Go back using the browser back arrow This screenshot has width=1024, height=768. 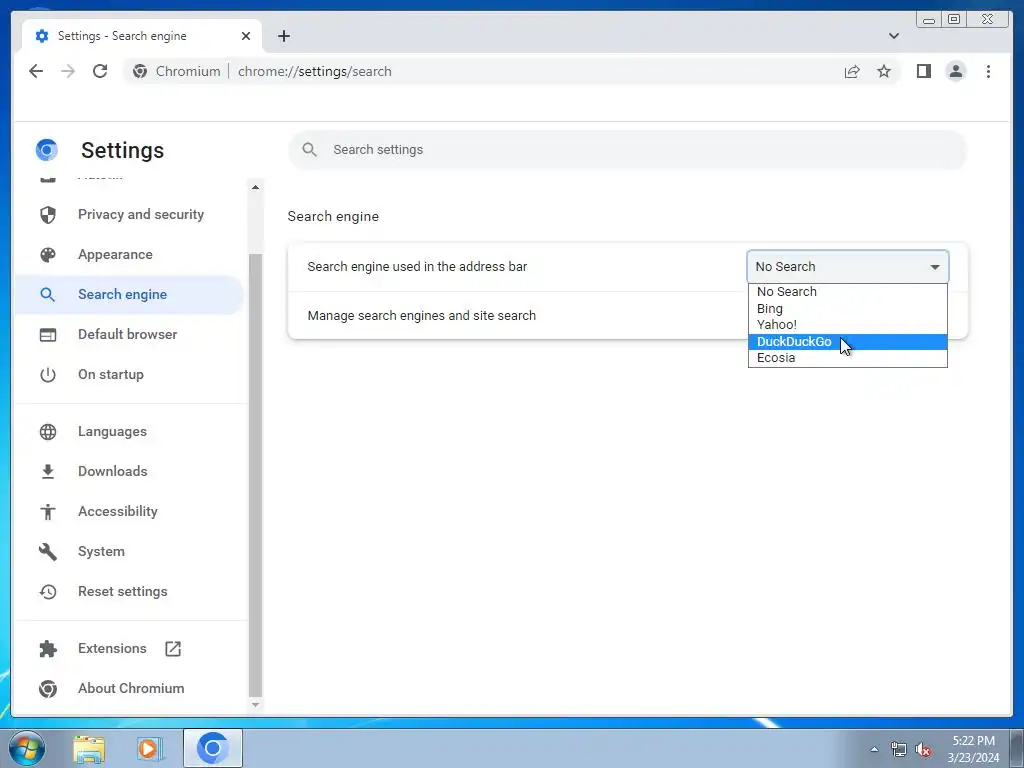(36, 71)
